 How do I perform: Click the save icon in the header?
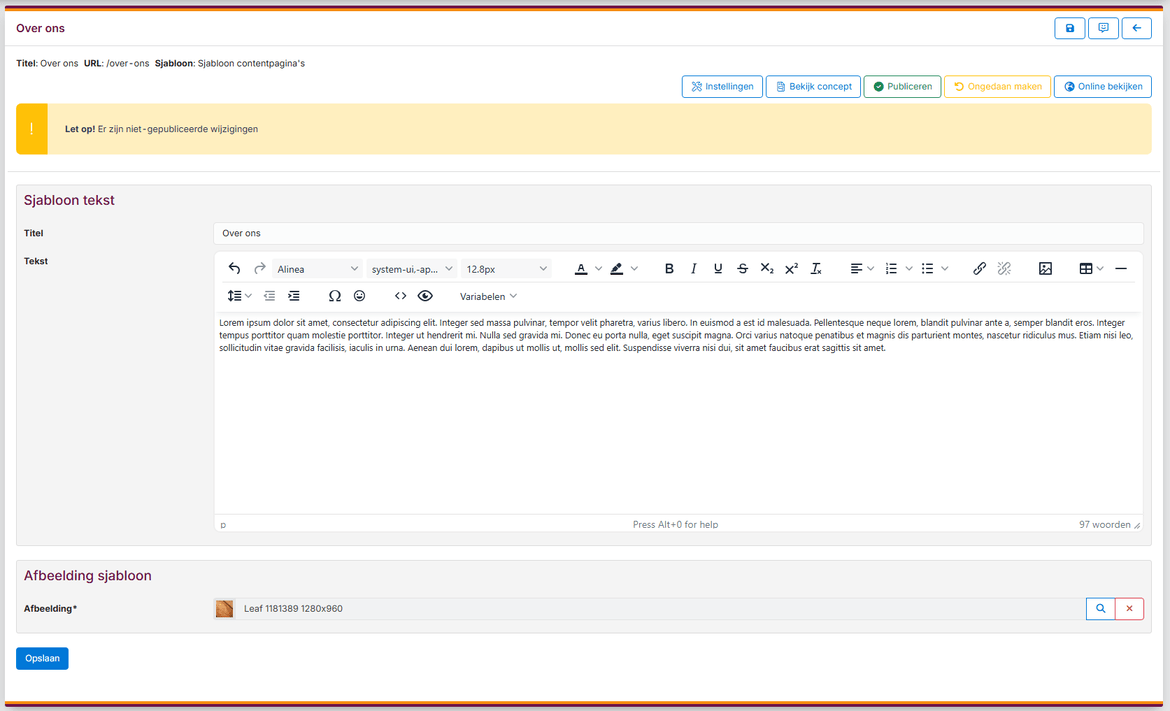pos(1069,29)
